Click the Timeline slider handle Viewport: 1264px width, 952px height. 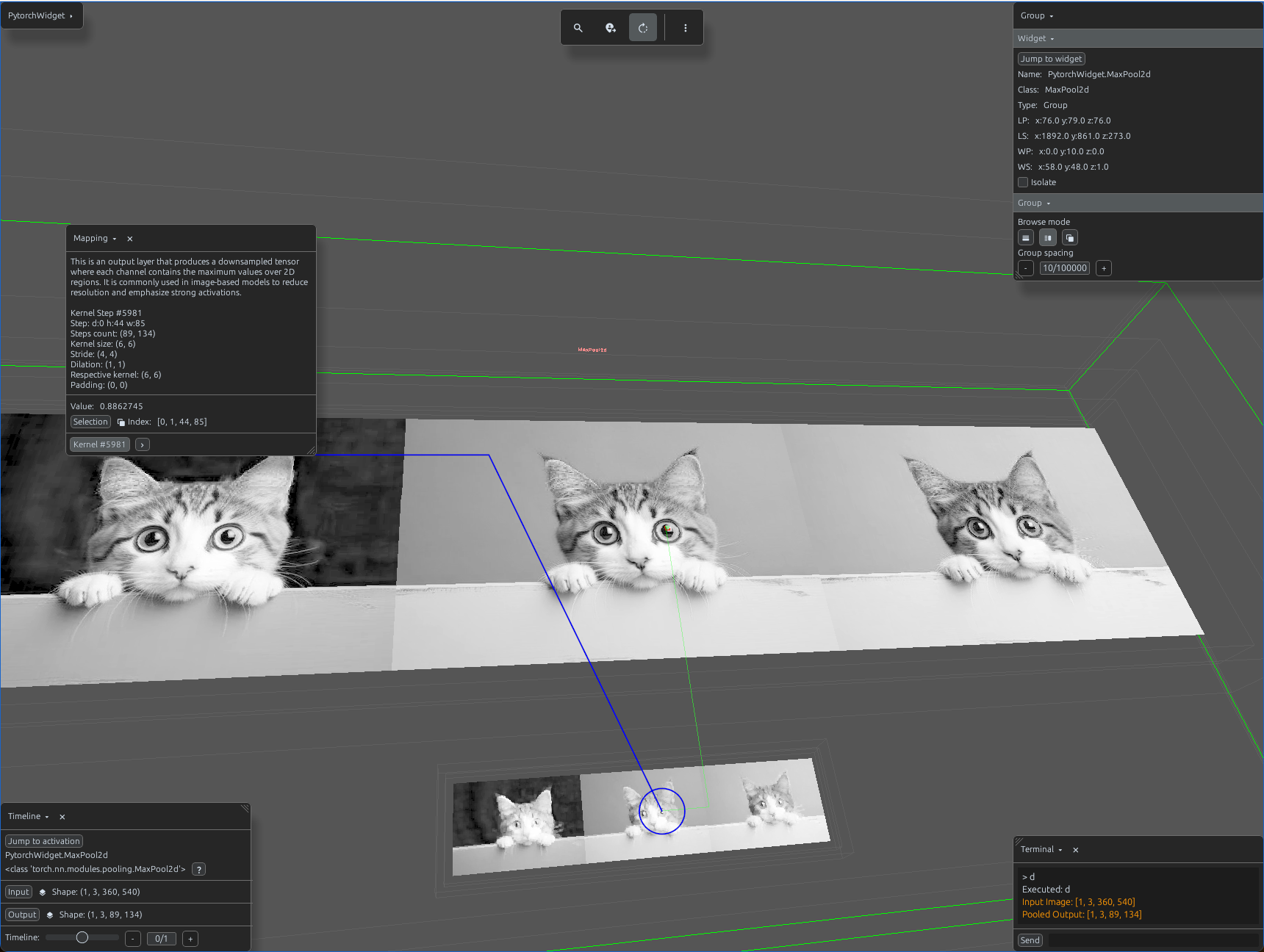[x=82, y=937]
